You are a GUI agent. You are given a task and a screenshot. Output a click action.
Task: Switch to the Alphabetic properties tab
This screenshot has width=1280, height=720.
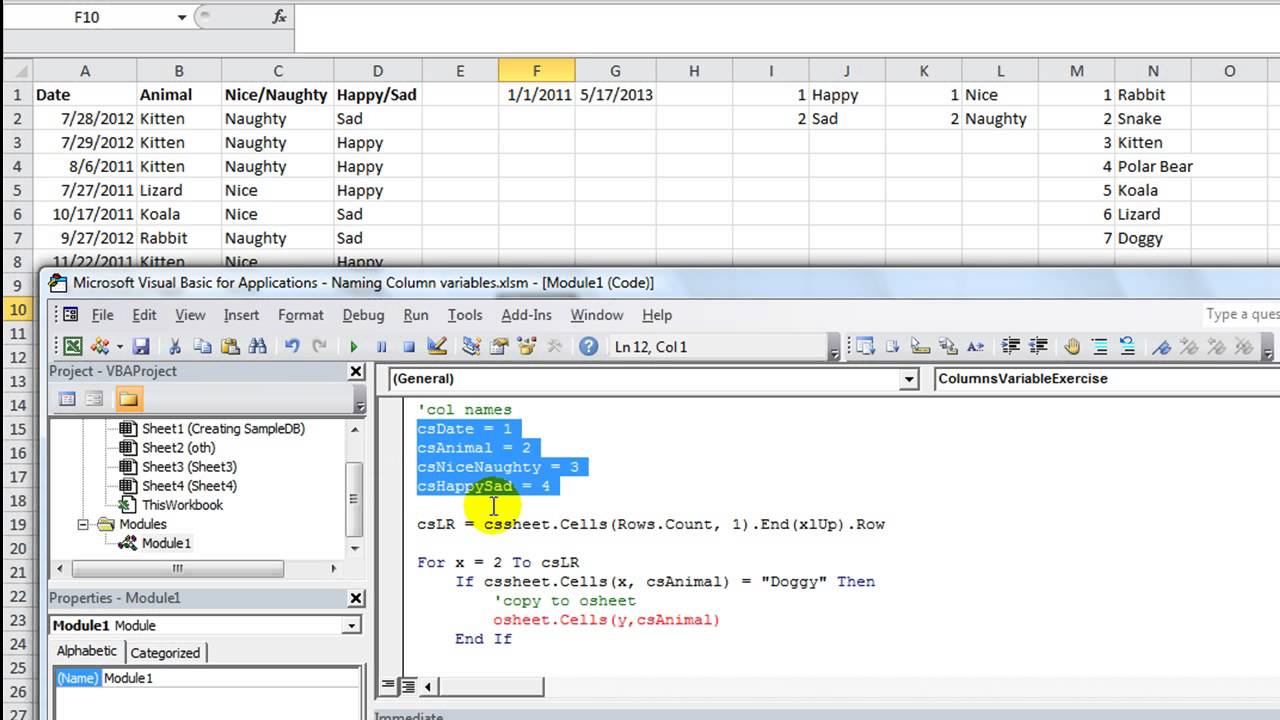pyautogui.click(x=87, y=651)
